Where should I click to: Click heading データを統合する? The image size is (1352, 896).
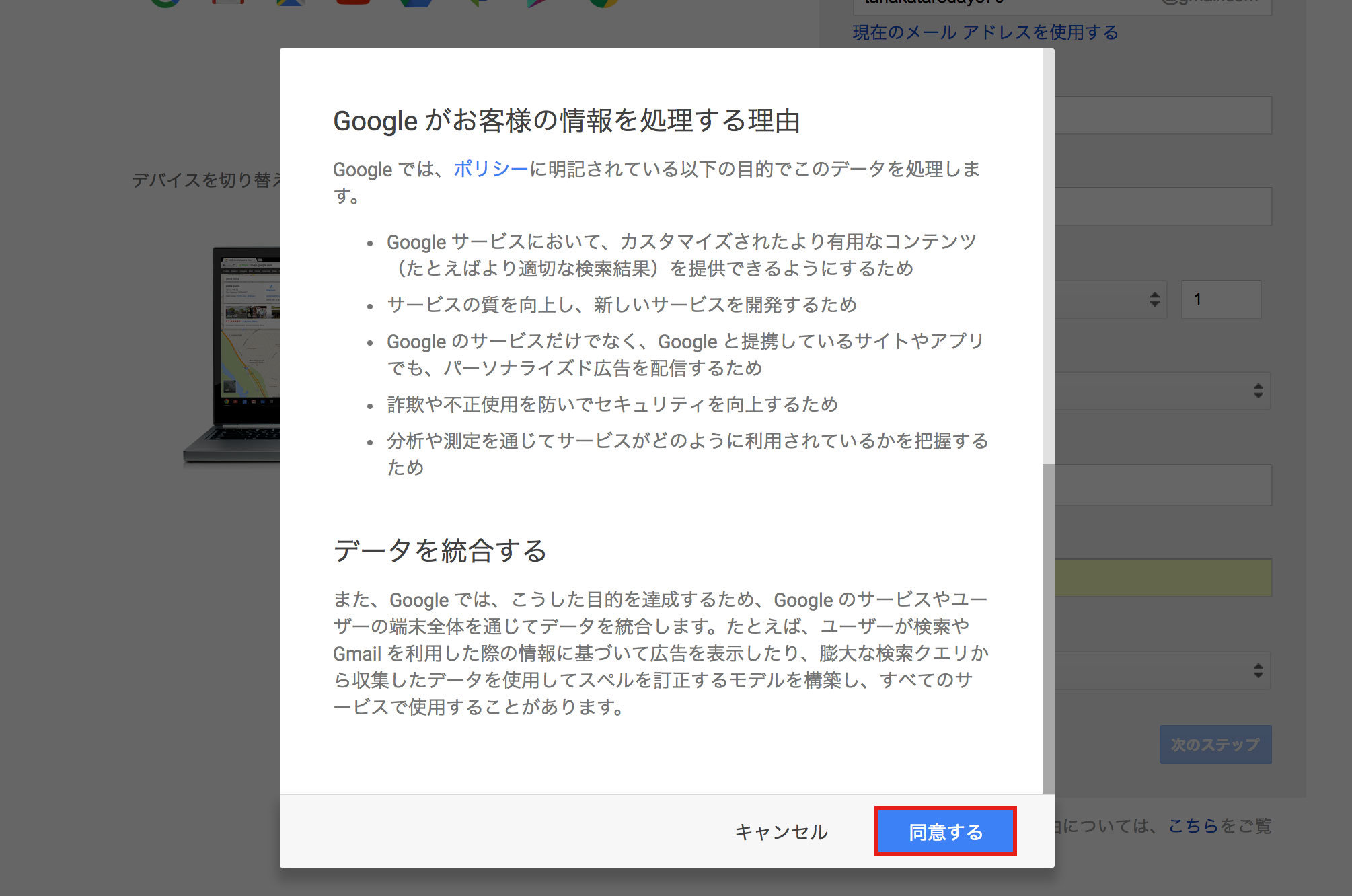tap(440, 550)
